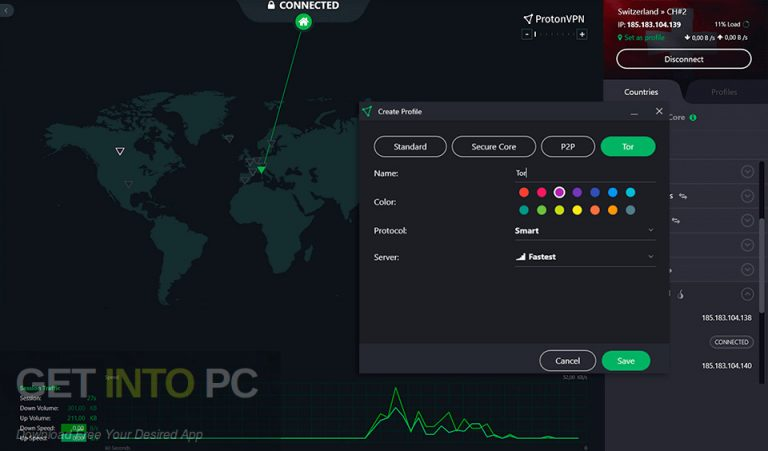
Task: Minimize the Create Profile dialog
Action: pos(634,113)
